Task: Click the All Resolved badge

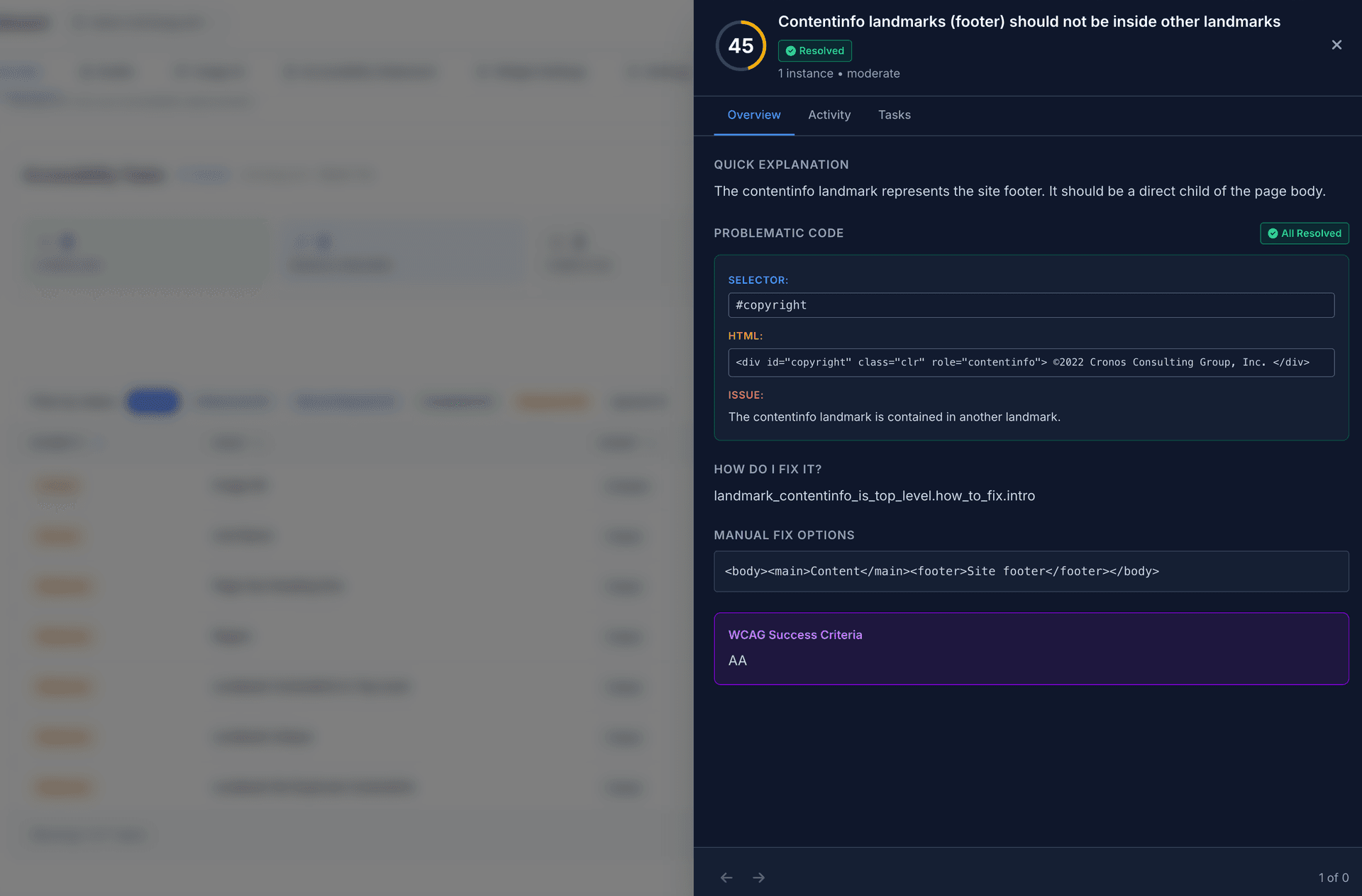Action: (x=1304, y=233)
